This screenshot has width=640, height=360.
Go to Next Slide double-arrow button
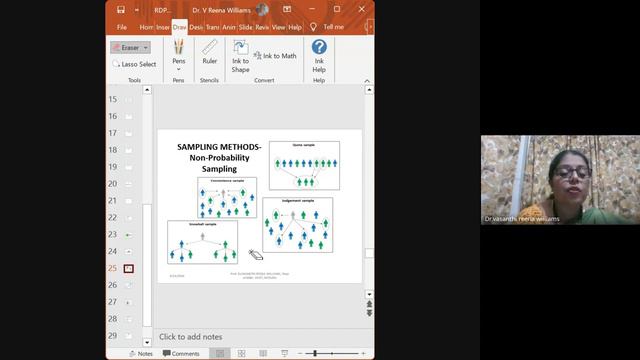pyautogui.click(x=369, y=313)
